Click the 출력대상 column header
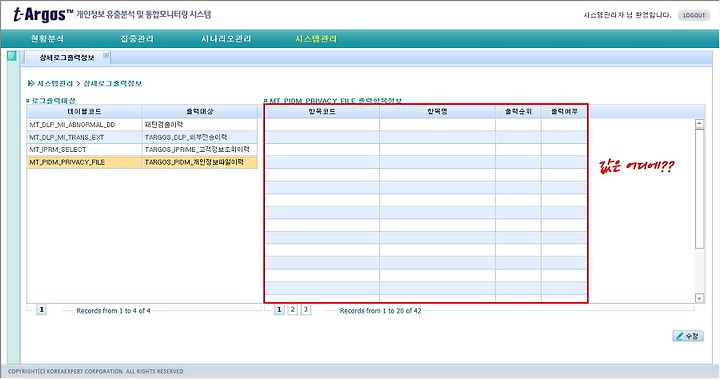This screenshot has height=379, width=720. [x=200, y=112]
